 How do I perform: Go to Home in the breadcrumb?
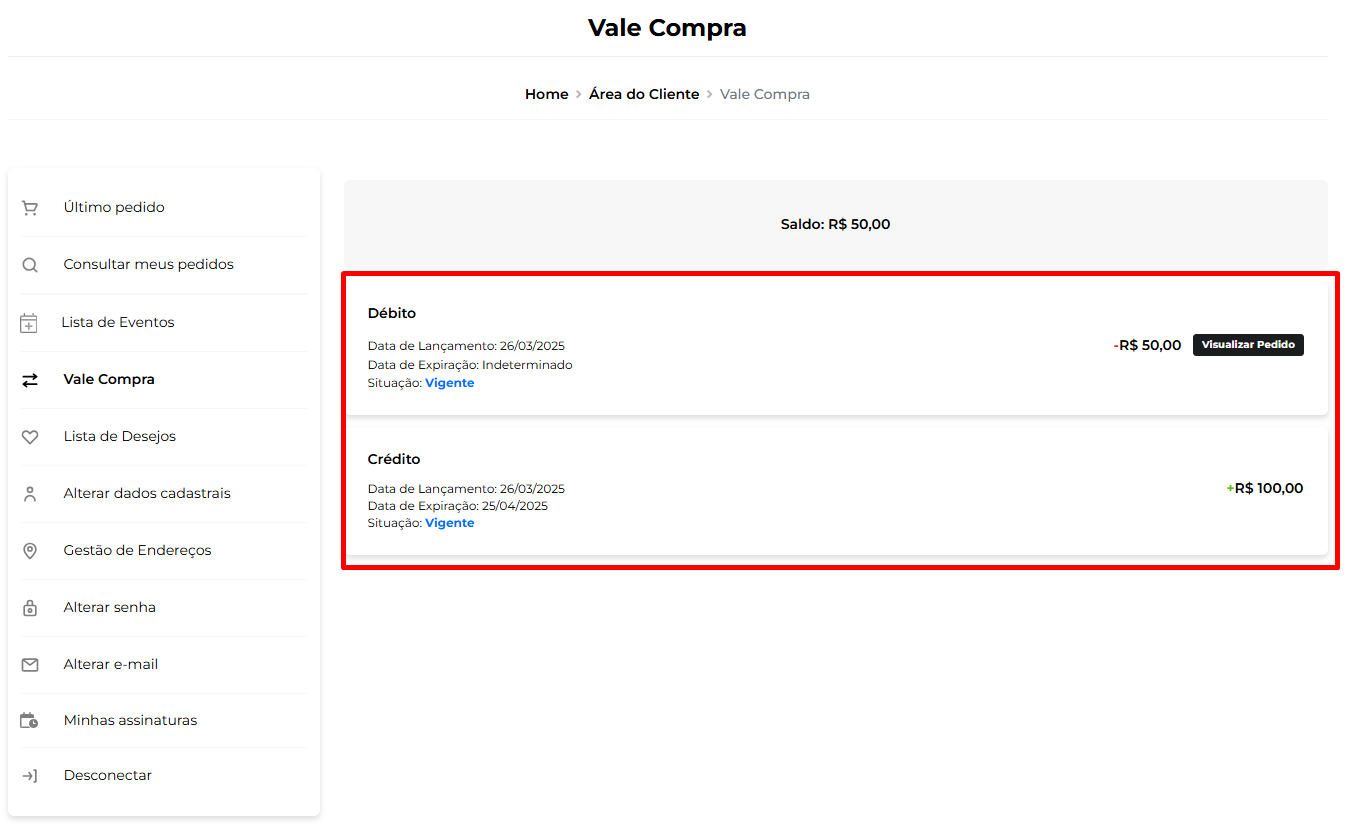tap(546, 94)
